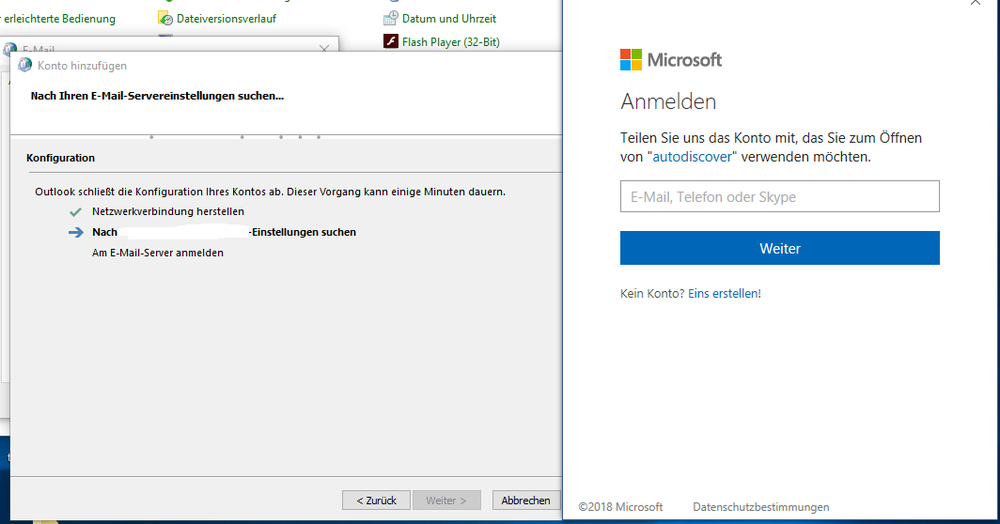Image resolution: width=1000 pixels, height=524 pixels.
Task: Open the Datenschutzbestimmungen link
Action: coord(760,507)
